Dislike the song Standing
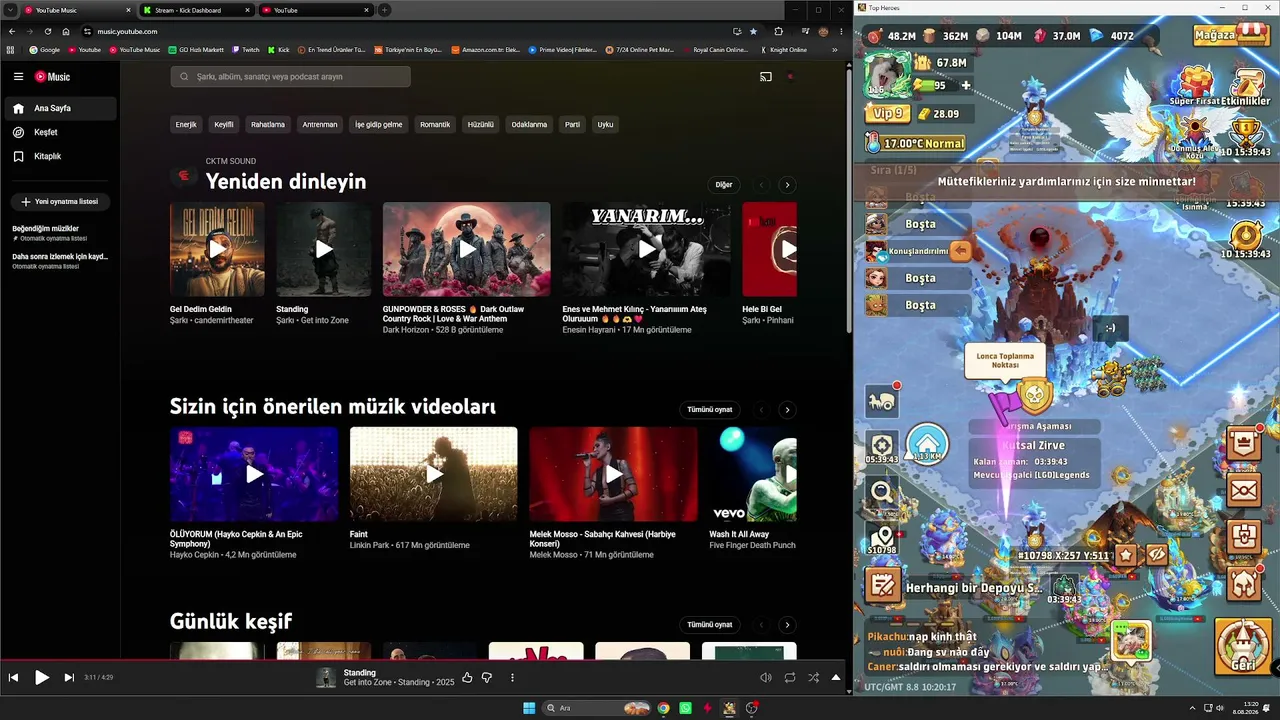The height and width of the screenshot is (720, 1280). pyautogui.click(x=487, y=678)
